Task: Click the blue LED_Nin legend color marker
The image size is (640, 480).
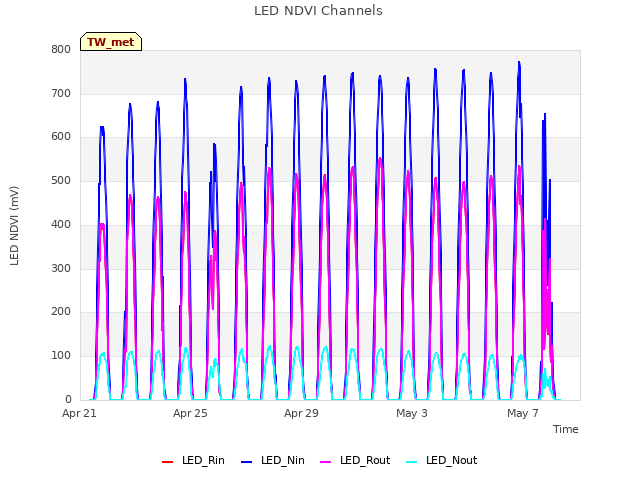Action: coord(247,462)
